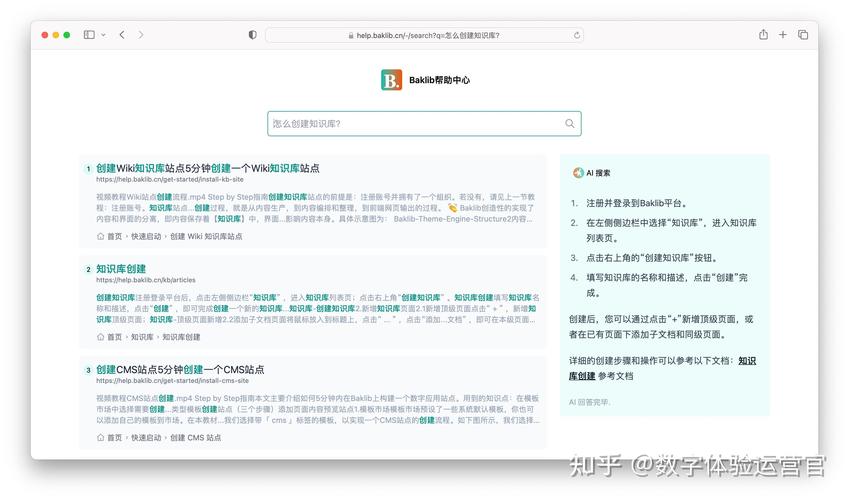849x500 pixels.
Task: Select 创建 Wiki 知识库站点 breadcrumb
Action: (x=206, y=236)
